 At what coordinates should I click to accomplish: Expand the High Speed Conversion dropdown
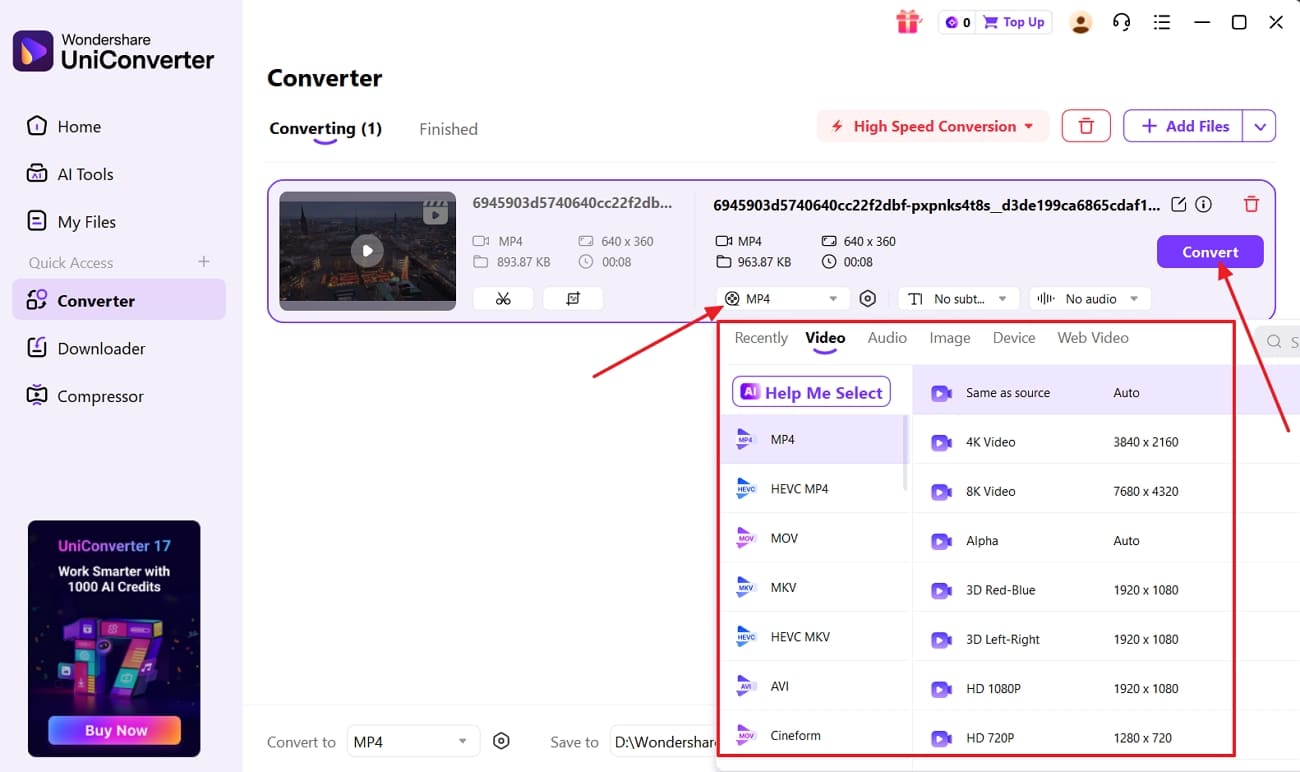click(933, 126)
